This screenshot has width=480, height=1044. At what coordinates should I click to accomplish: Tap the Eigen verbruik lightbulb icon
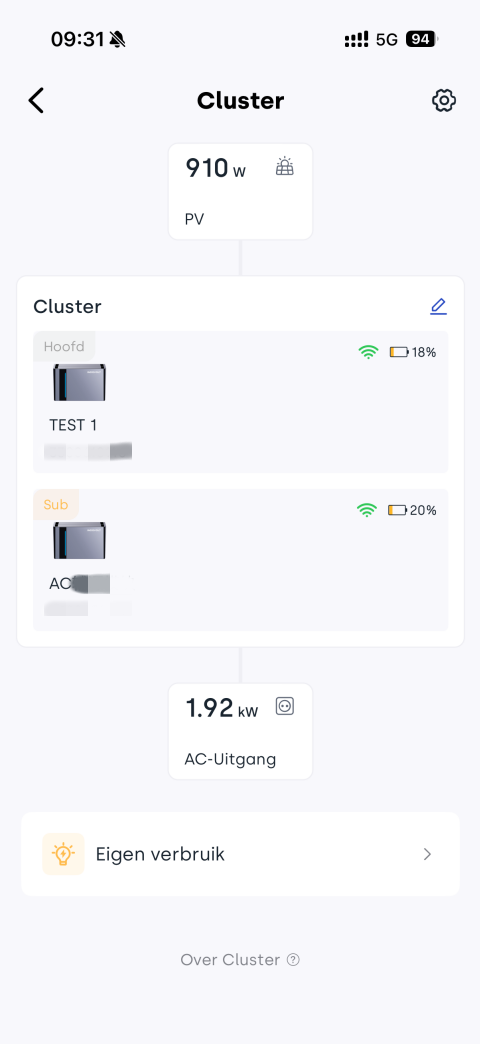[63, 854]
